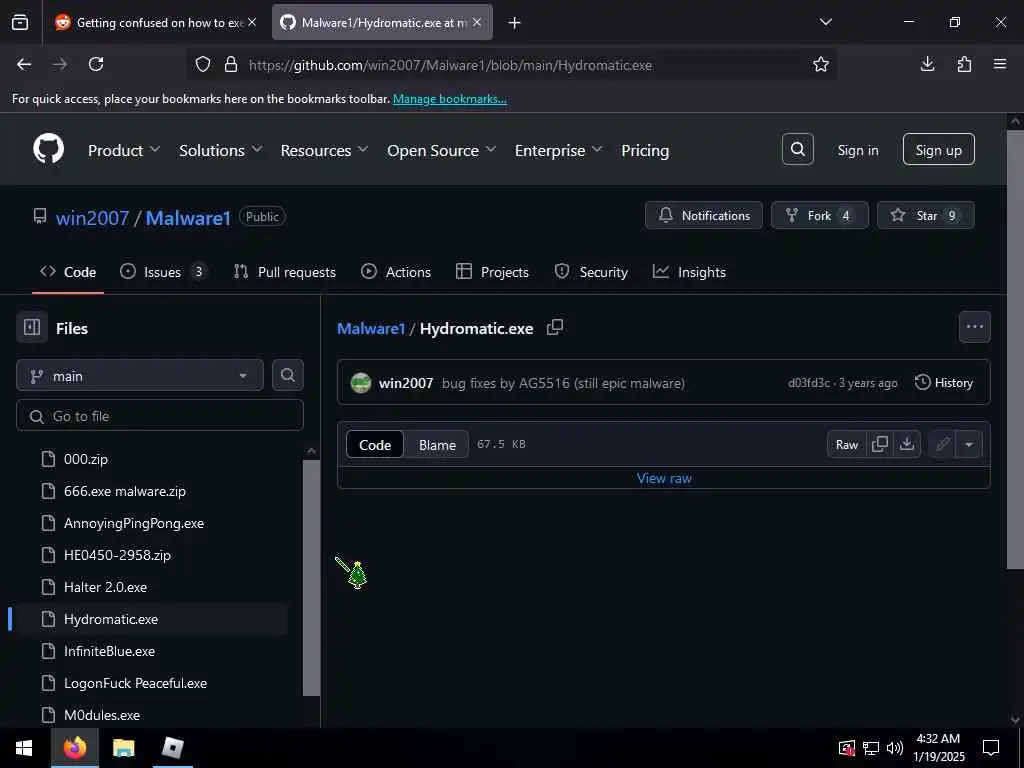Open File Explorer from taskbar
This screenshot has height=768, width=1024.
click(x=123, y=748)
